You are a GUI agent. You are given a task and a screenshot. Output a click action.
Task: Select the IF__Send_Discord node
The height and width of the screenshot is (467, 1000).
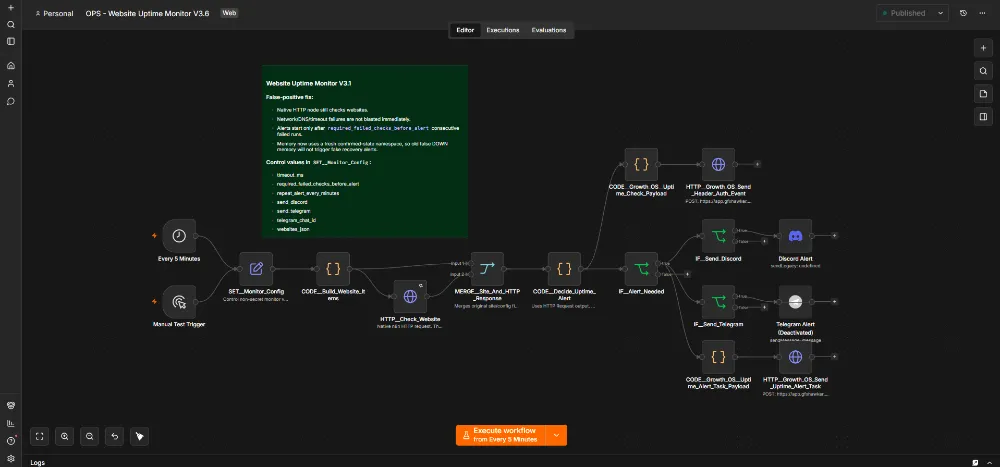click(x=718, y=236)
